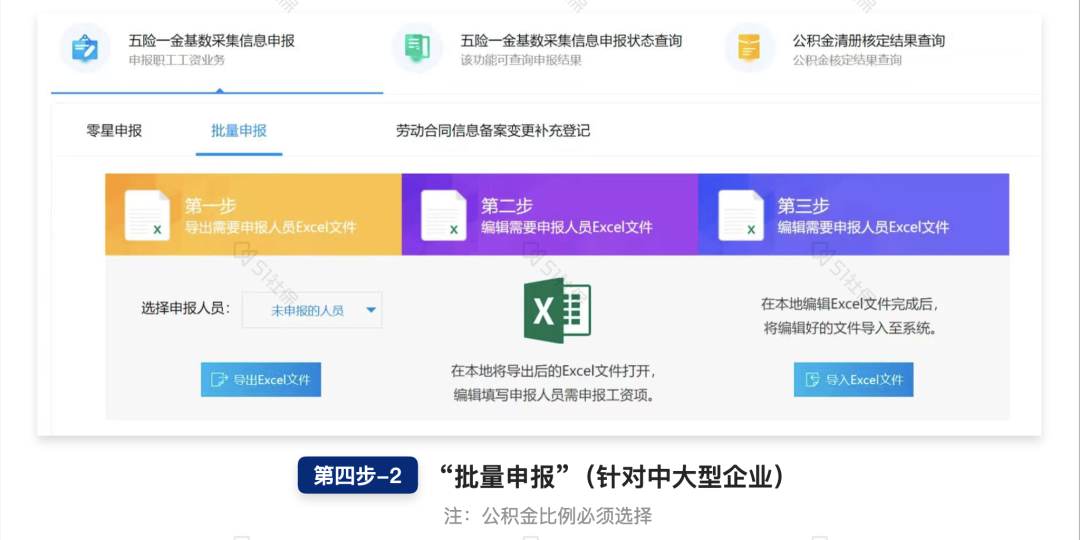The image size is (1080, 540).
Task: Click the dropdown arrow beside 未申报的人员
Action: (x=371, y=311)
